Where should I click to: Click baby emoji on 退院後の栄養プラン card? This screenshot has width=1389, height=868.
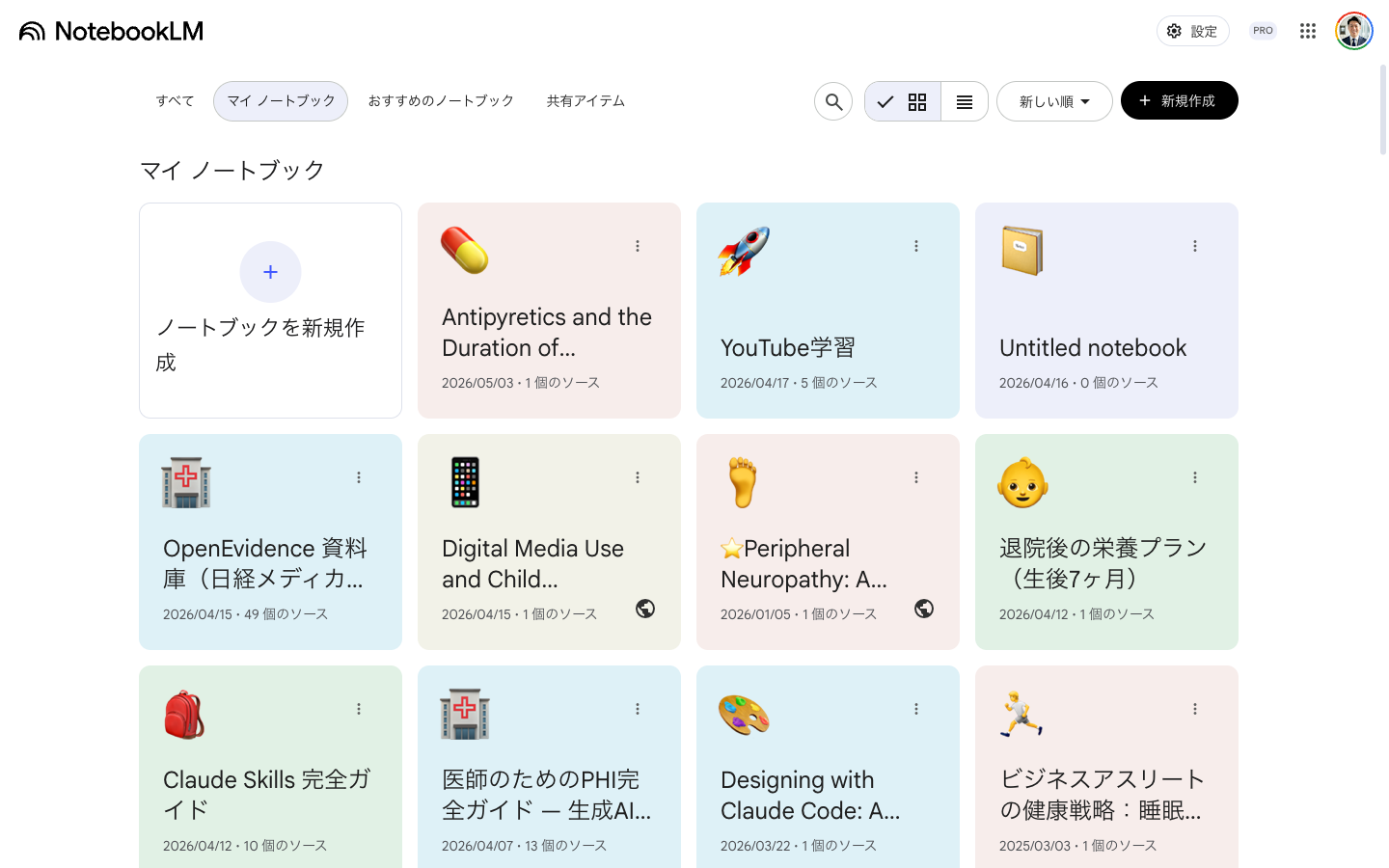pos(1022,482)
